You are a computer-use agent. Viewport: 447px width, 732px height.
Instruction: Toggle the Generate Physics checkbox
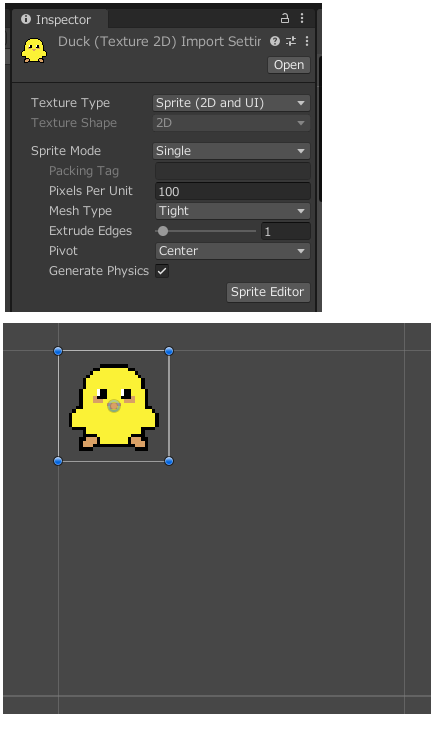click(162, 271)
